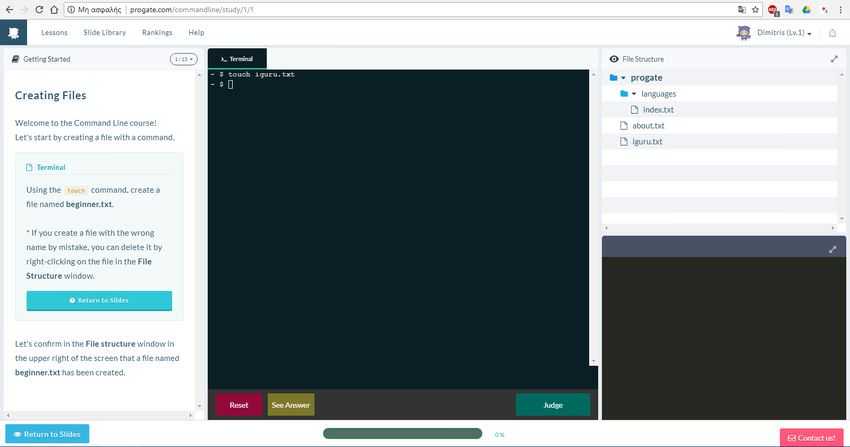Click the Getting Started book icon
850x447 pixels.
tap(15, 59)
